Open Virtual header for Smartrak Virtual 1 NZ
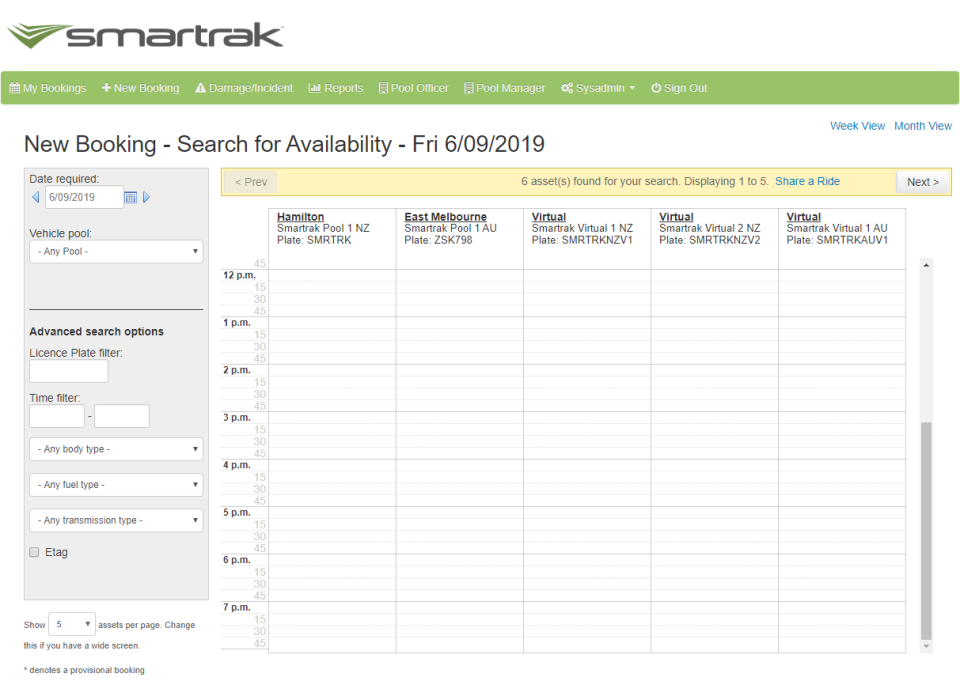Screen dimensions: 960x681 tap(549, 217)
